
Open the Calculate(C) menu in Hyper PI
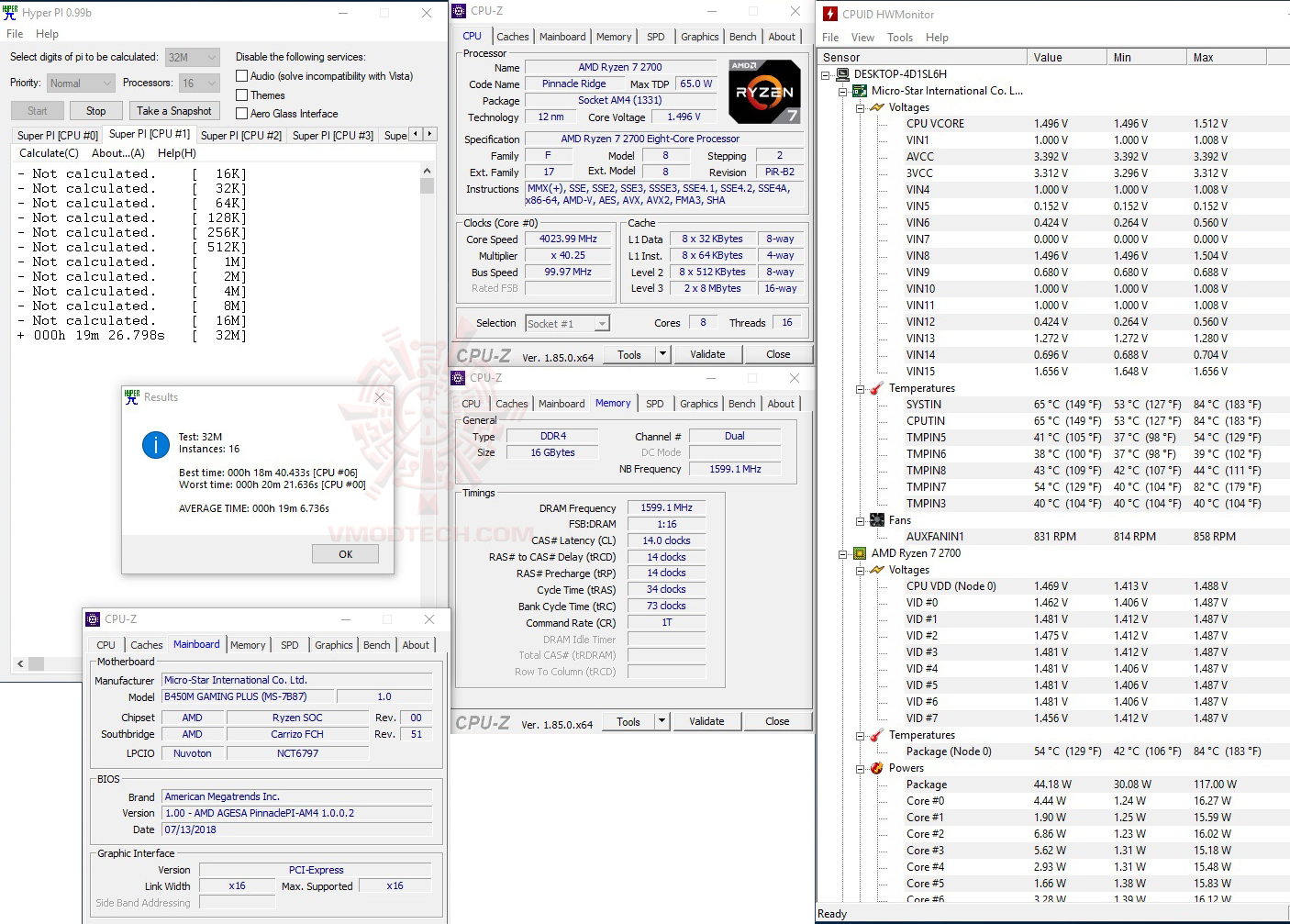tap(50, 153)
